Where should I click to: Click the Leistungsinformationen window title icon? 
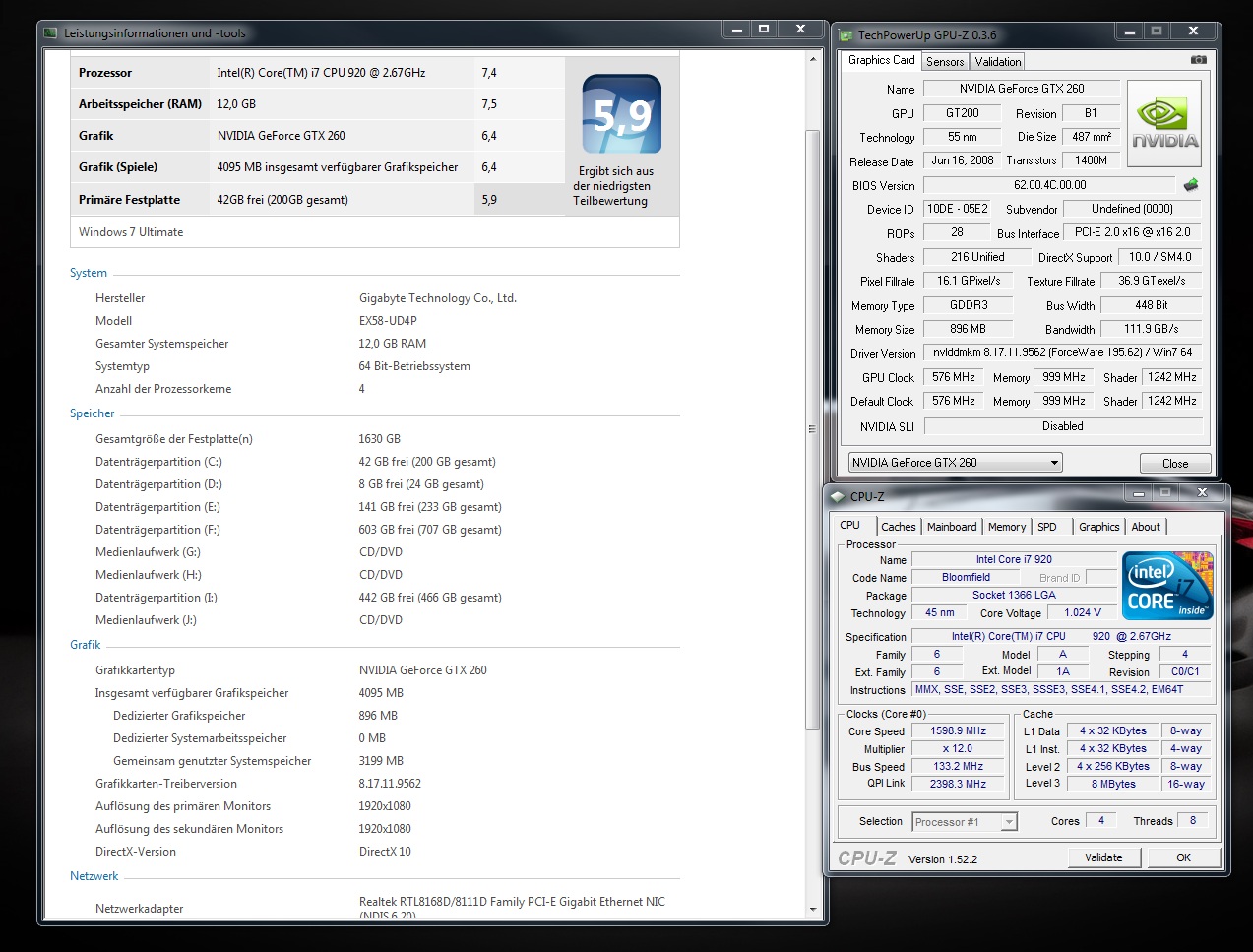[x=51, y=33]
